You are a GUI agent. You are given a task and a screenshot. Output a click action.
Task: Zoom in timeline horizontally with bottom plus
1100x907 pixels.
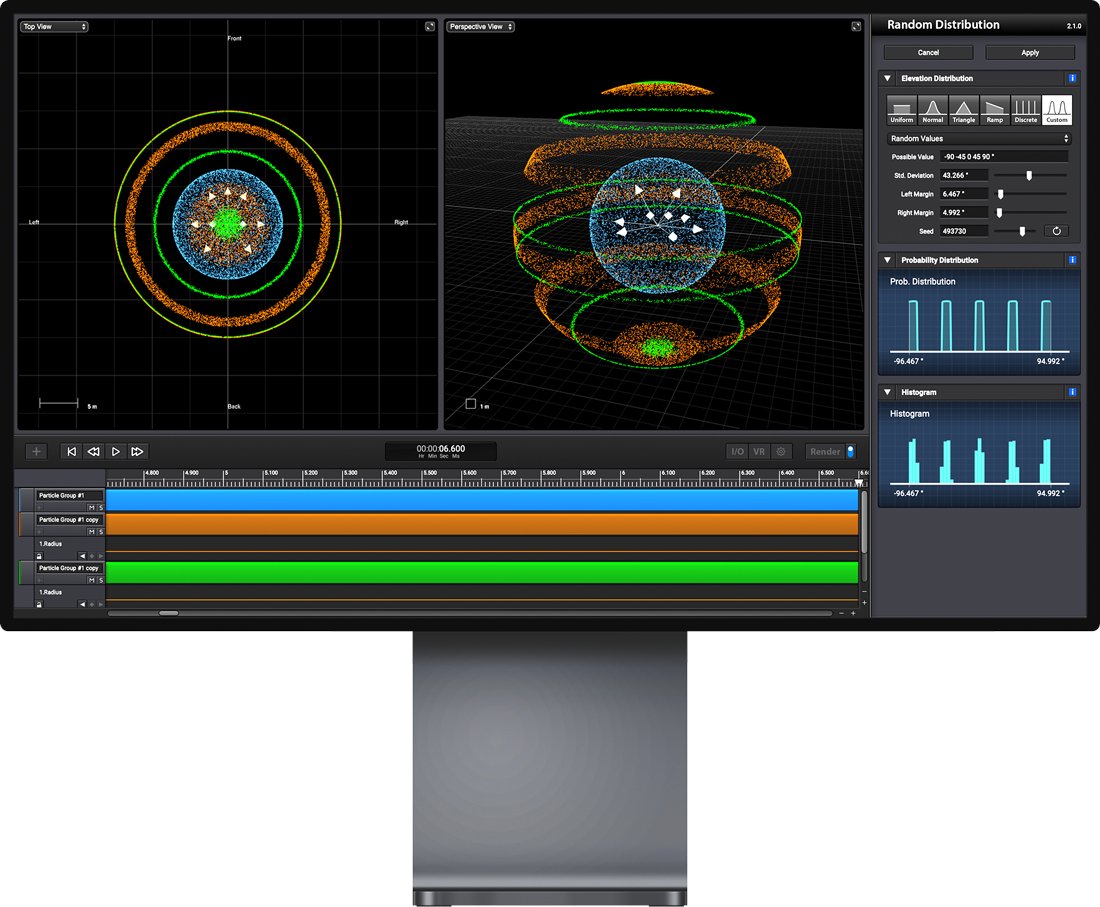point(853,613)
